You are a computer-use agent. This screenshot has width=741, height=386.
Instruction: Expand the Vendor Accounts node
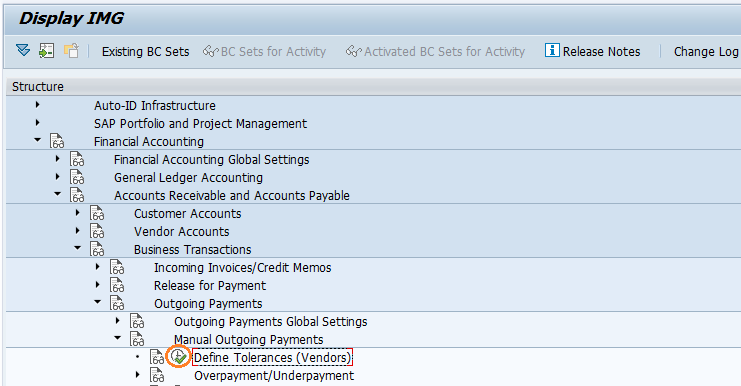click(78, 231)
